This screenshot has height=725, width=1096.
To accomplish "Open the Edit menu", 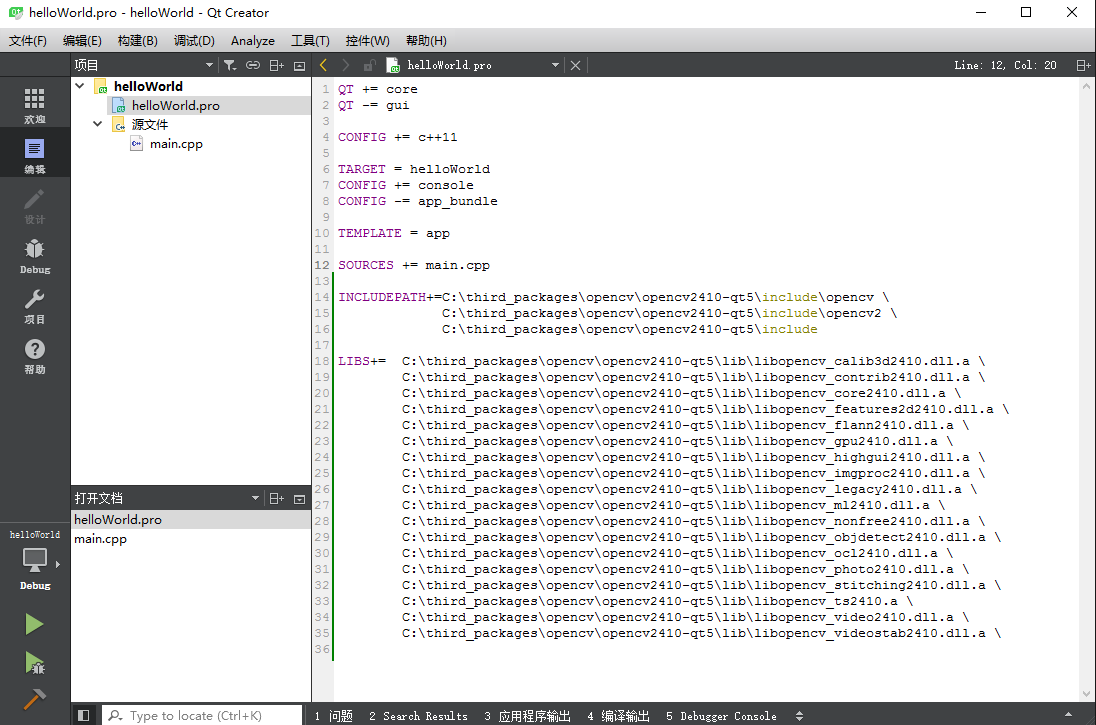I will 82,41.
